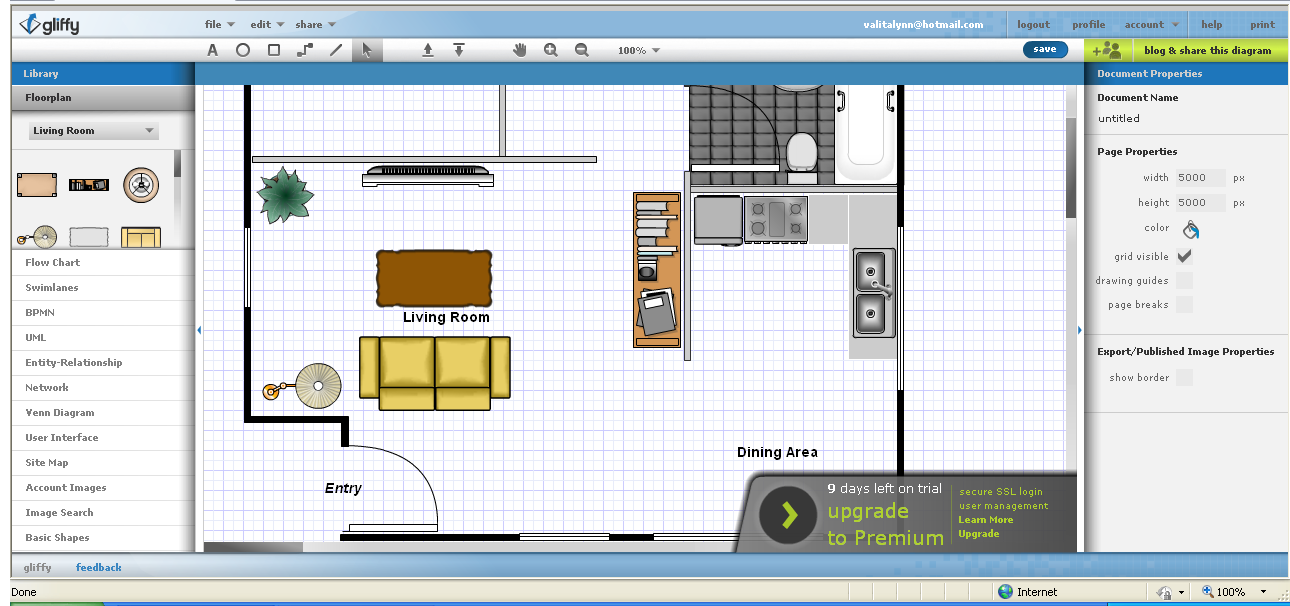Open the share menu

315,24
